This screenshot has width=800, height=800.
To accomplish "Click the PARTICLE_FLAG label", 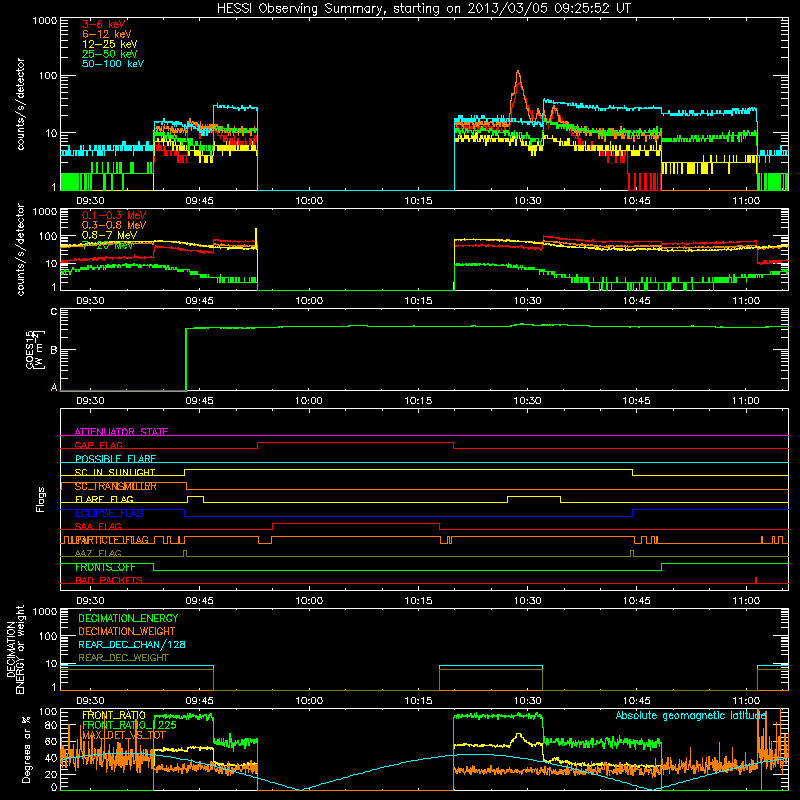I will (x=112, y=540).
